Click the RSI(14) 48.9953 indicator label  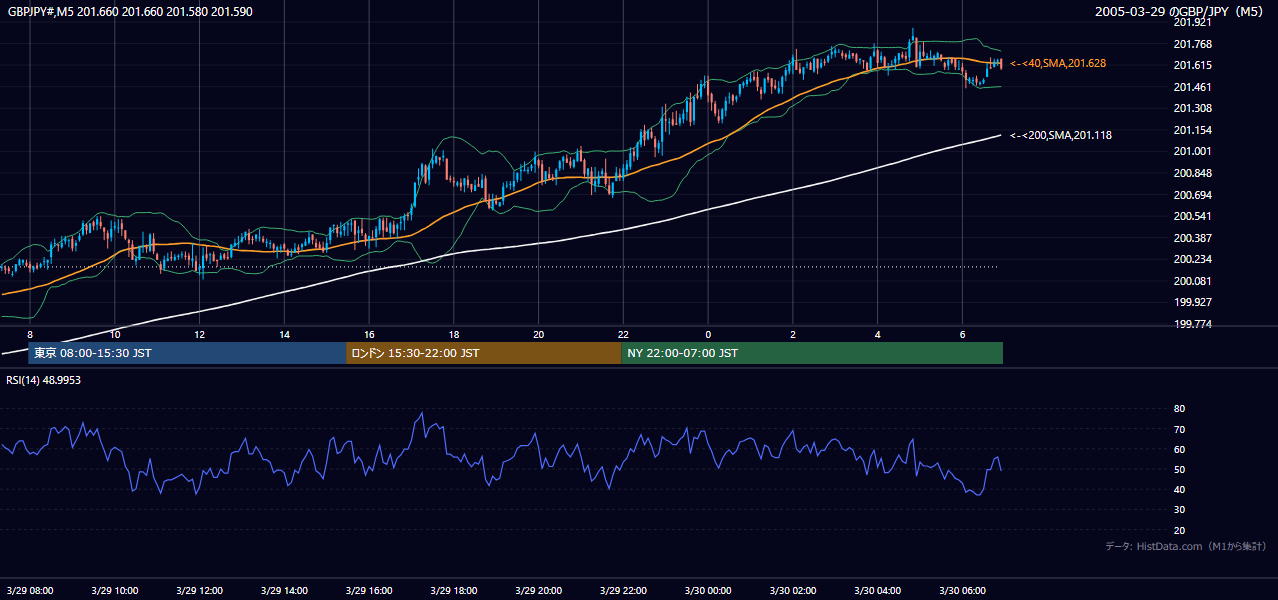[43, 381]
